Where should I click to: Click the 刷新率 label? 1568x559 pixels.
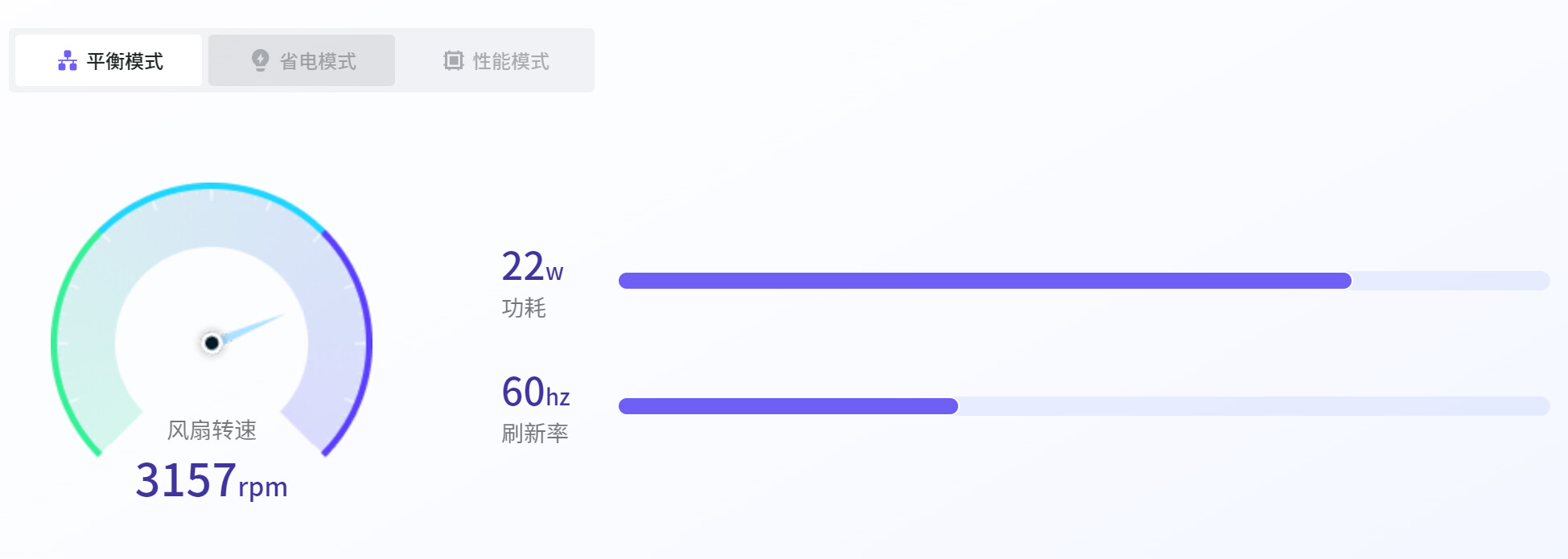click(x=535, y=434)
